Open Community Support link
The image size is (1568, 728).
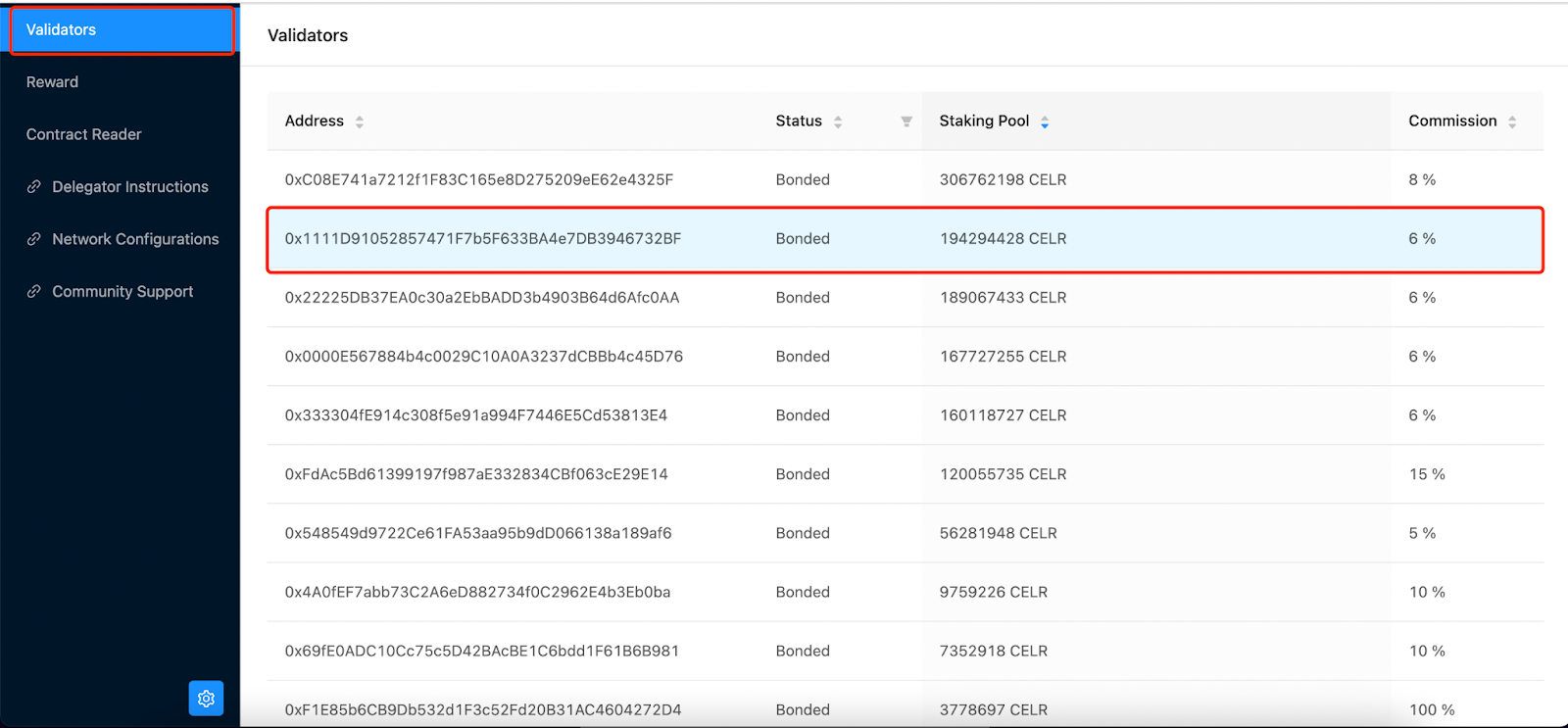click(122, 291)
